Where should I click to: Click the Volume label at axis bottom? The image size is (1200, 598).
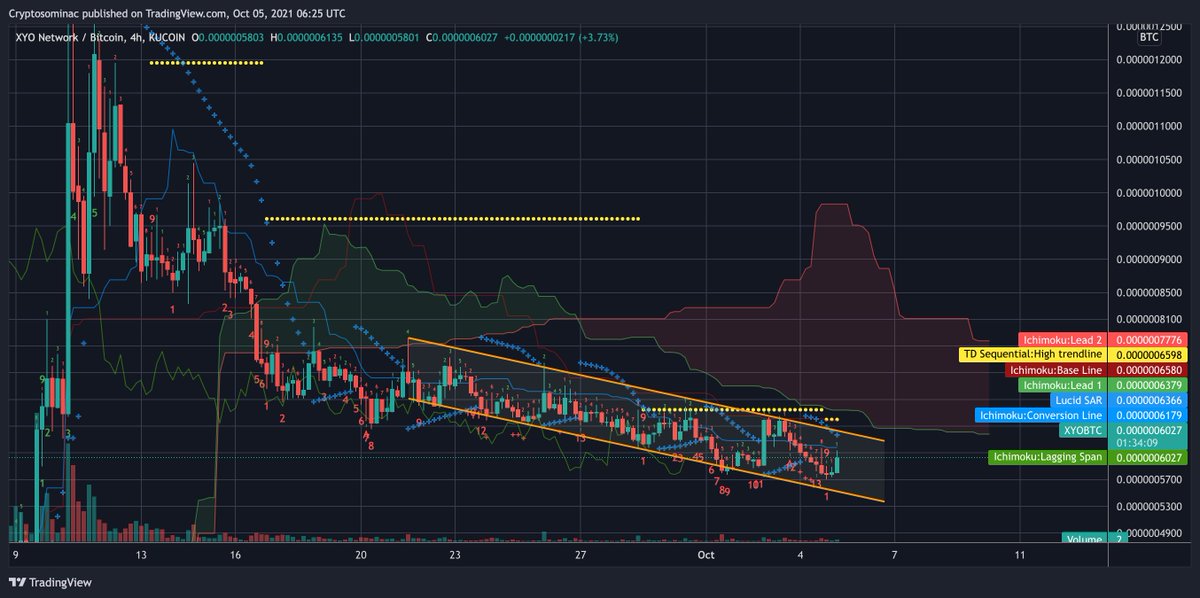click(x=1084, y=538)
